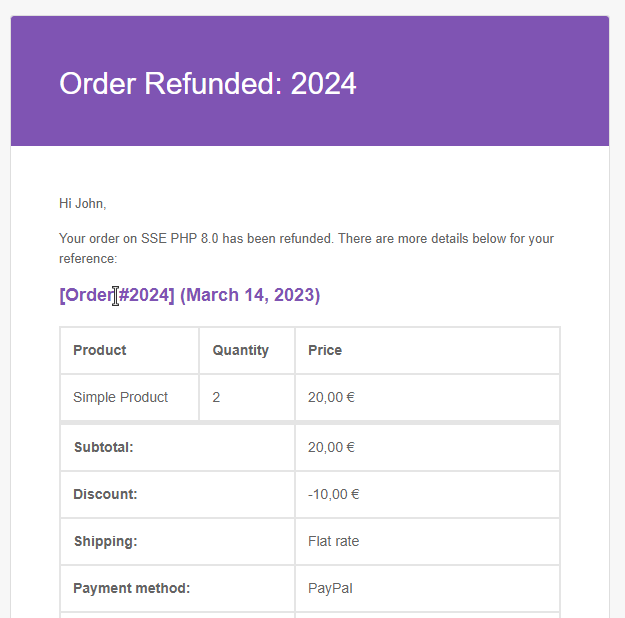The width and height of the screenshot is (625, 618).
Task: Click the Discount label
Action: tap(105, 494)
